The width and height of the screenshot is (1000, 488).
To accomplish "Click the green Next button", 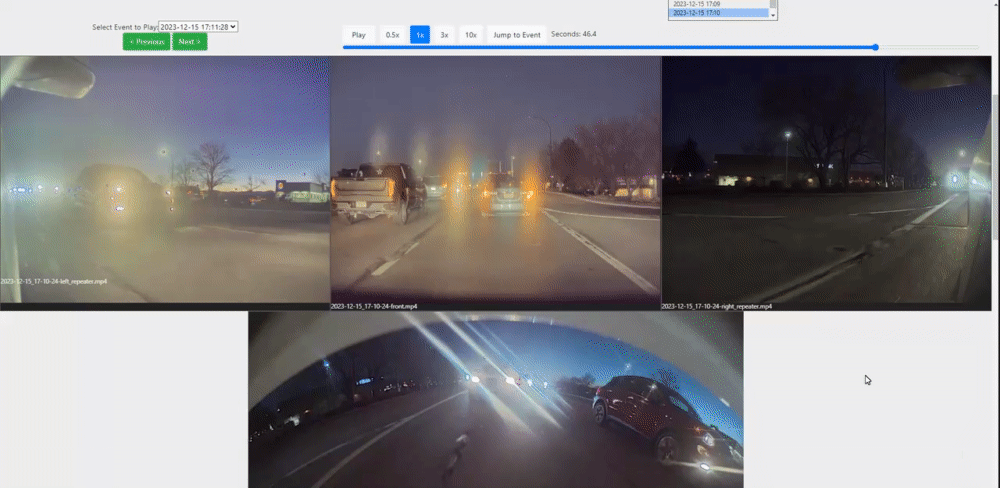I will tap(189, 42).
